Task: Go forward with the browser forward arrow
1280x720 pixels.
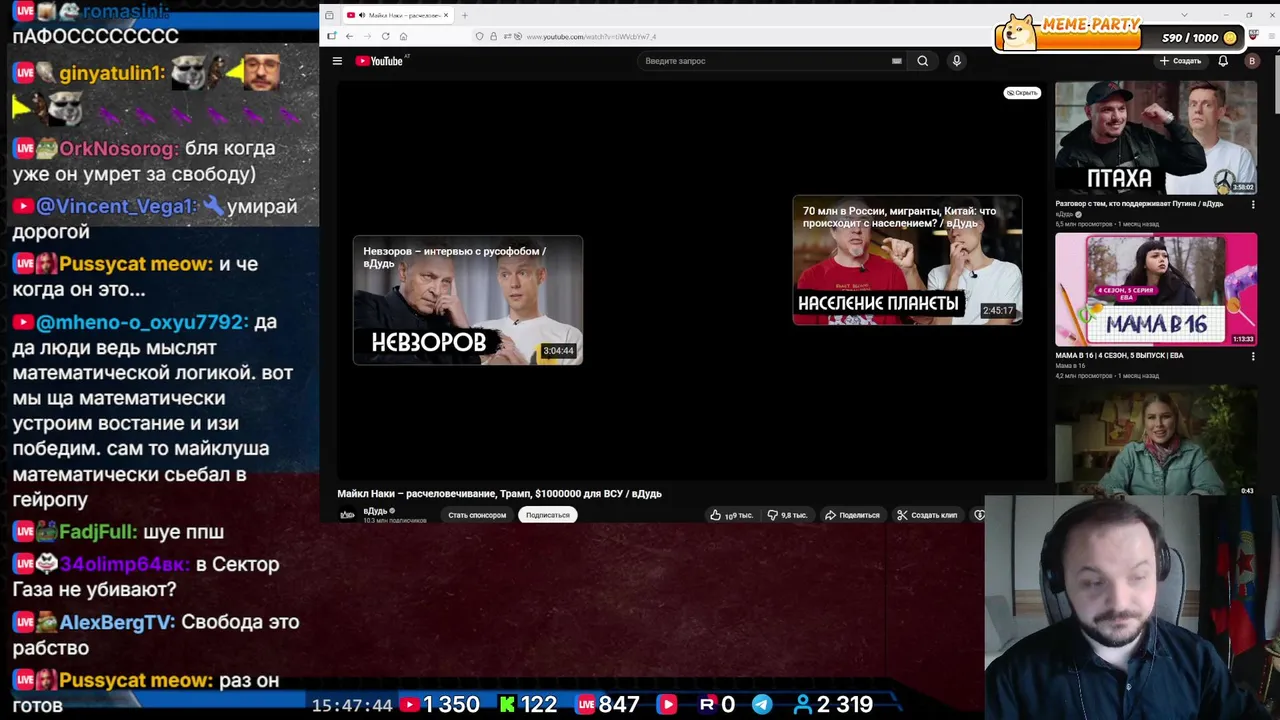Action: point(367,36)
